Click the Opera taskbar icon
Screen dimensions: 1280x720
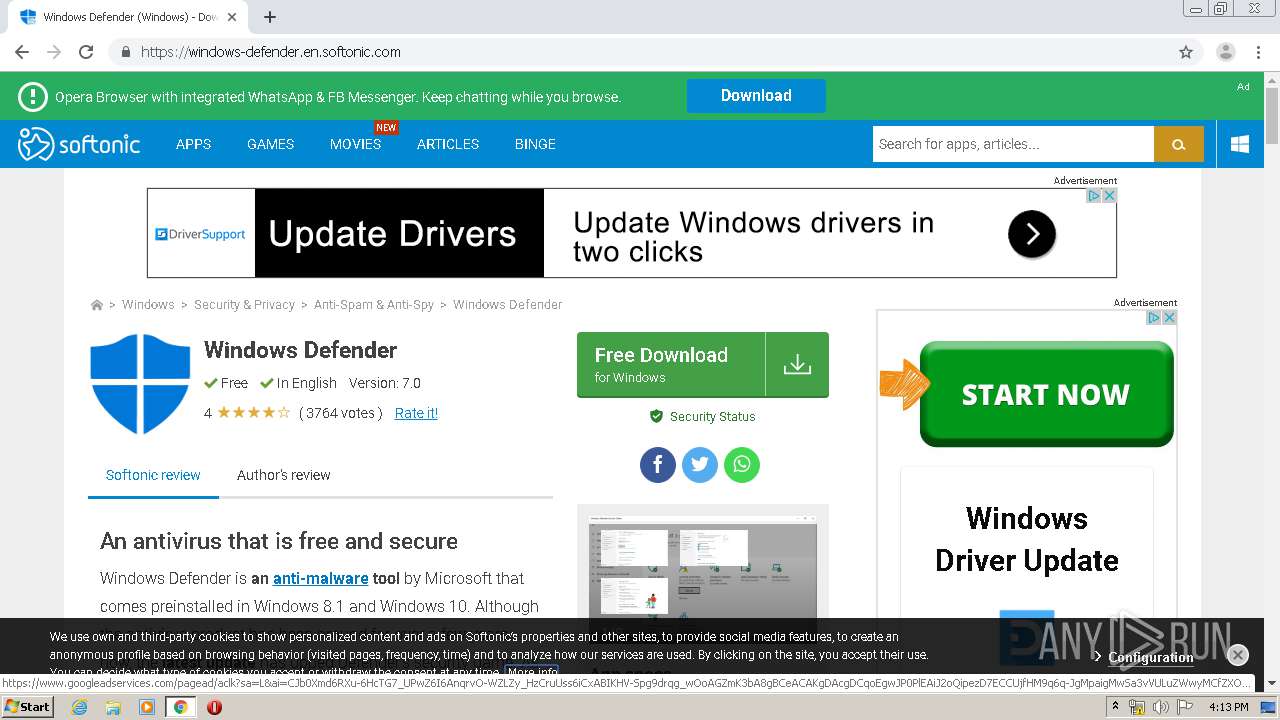[214, 707]
